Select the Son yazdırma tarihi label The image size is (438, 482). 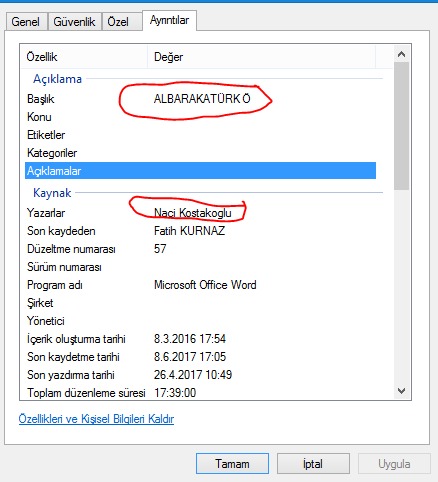click(71, 375)
